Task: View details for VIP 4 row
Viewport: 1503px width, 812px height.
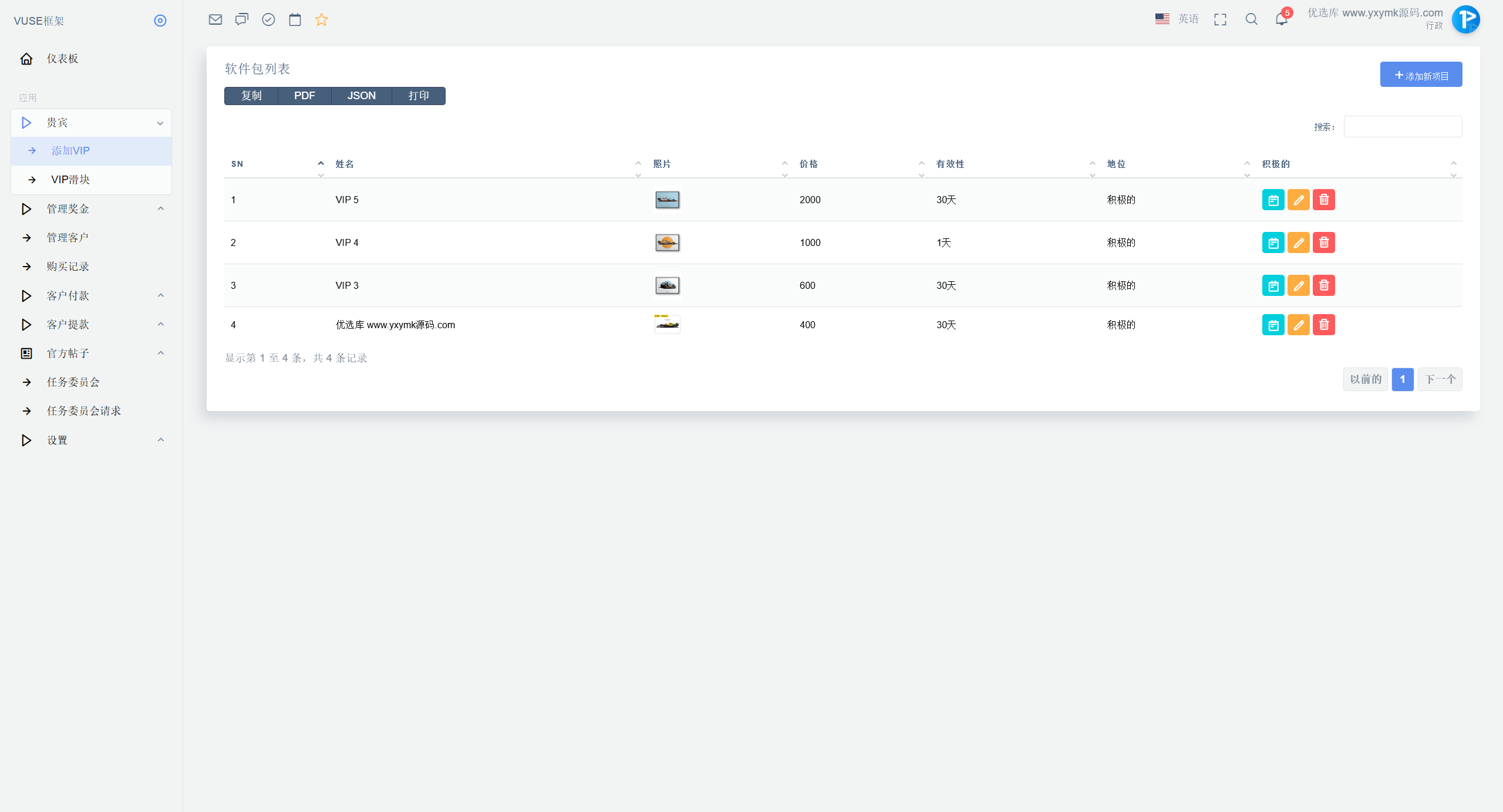Action: coord(1273,242)
